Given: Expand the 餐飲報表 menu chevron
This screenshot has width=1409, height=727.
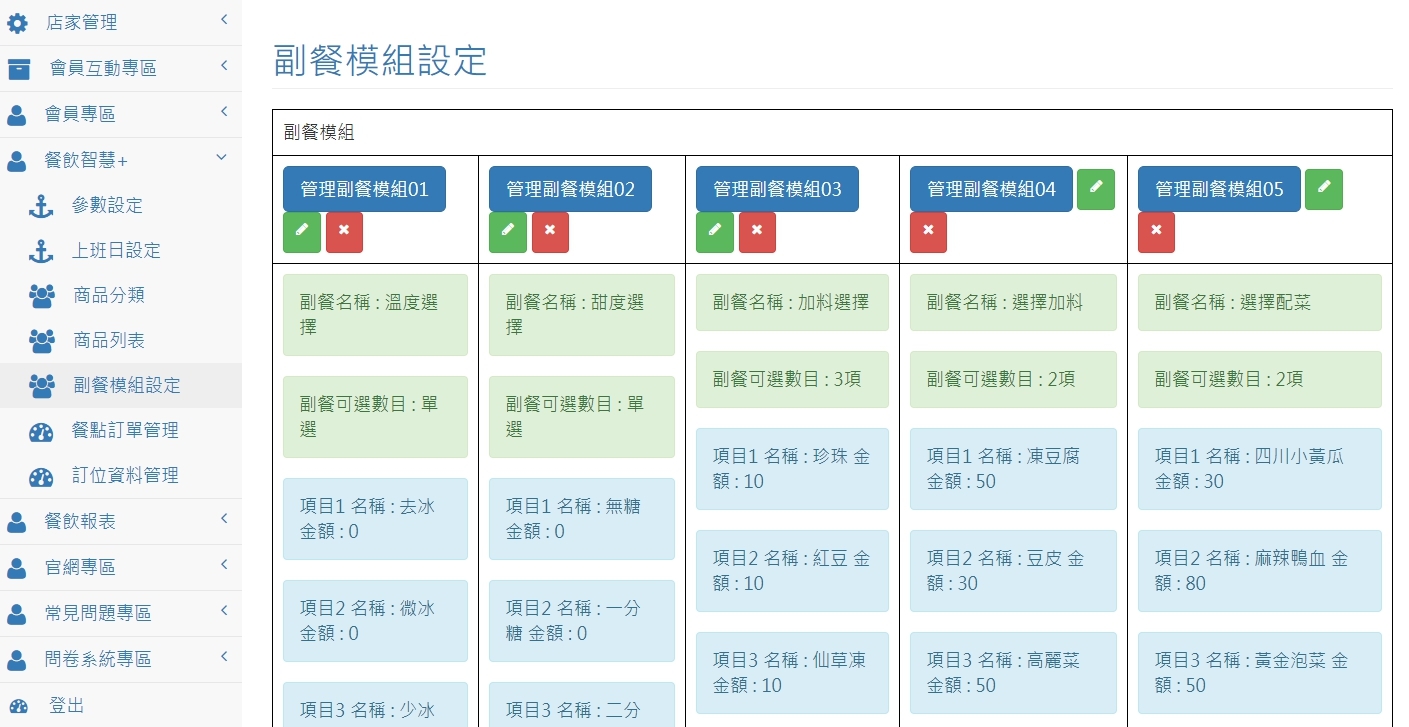Looking at the screenshot, I should 223,519.
